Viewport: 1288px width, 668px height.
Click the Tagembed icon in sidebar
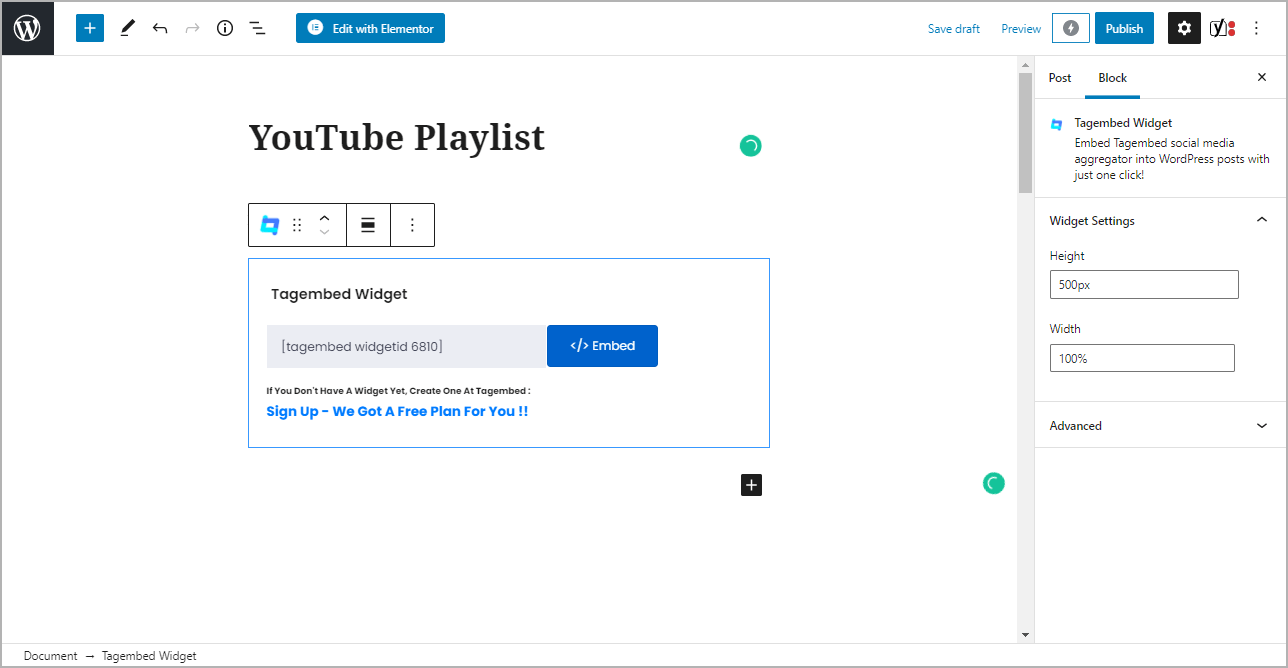coord(1057,125)
